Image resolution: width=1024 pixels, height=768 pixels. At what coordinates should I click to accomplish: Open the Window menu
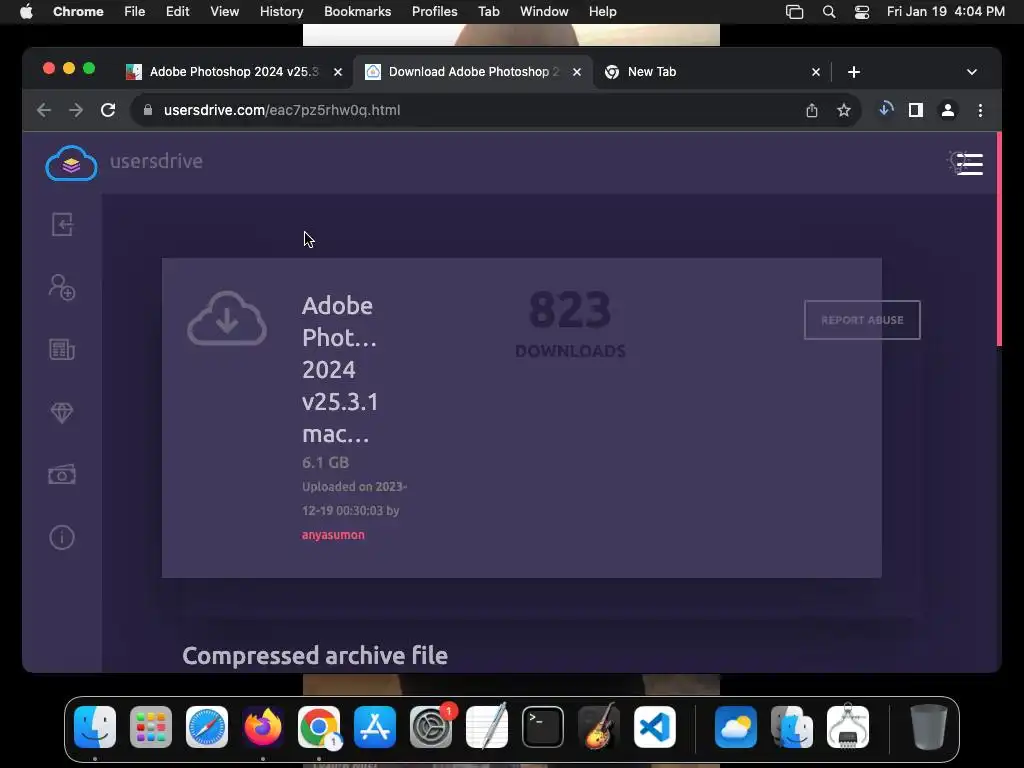[544, 12]
